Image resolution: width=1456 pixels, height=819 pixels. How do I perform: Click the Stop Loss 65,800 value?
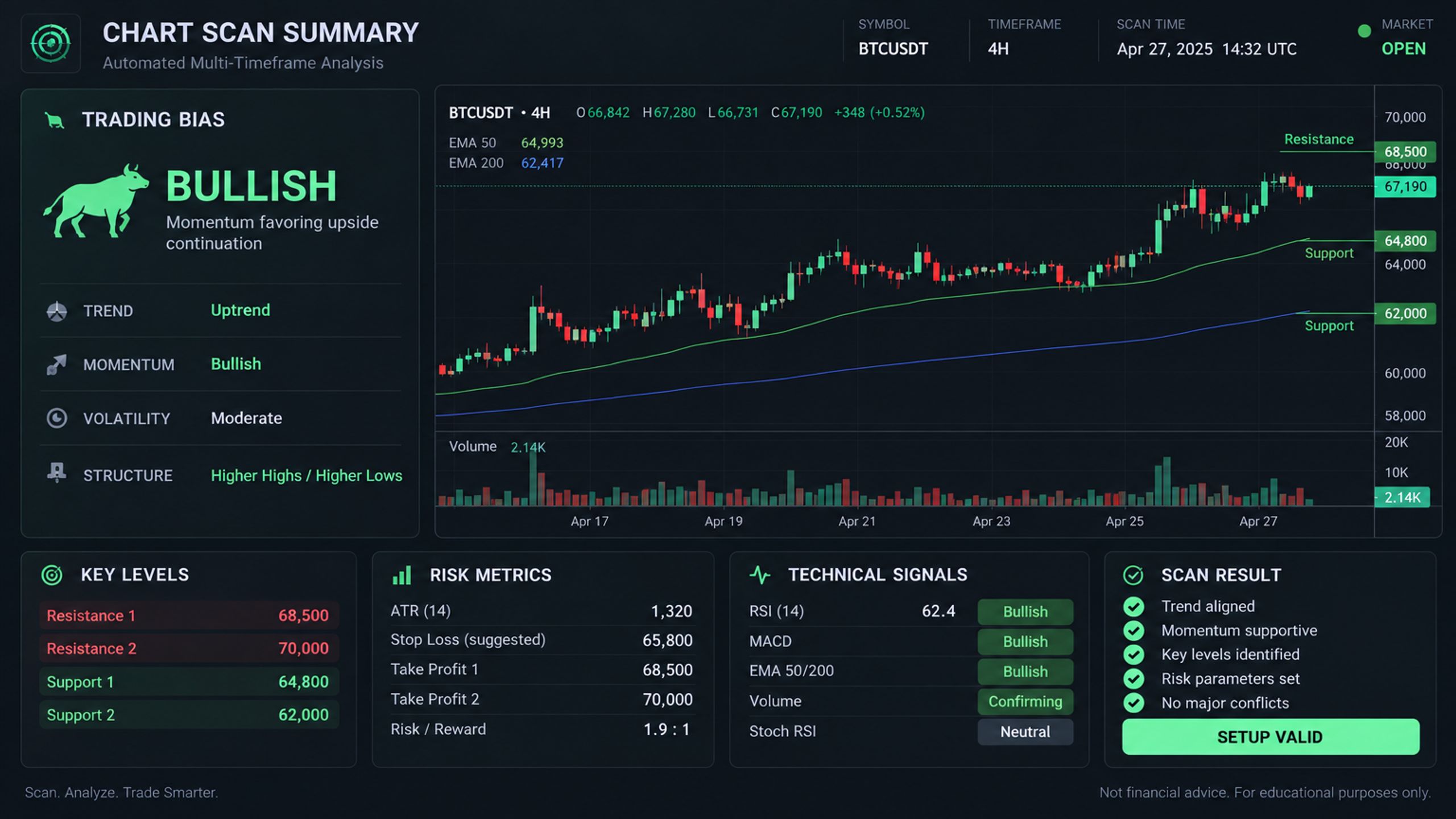point(668,640)
